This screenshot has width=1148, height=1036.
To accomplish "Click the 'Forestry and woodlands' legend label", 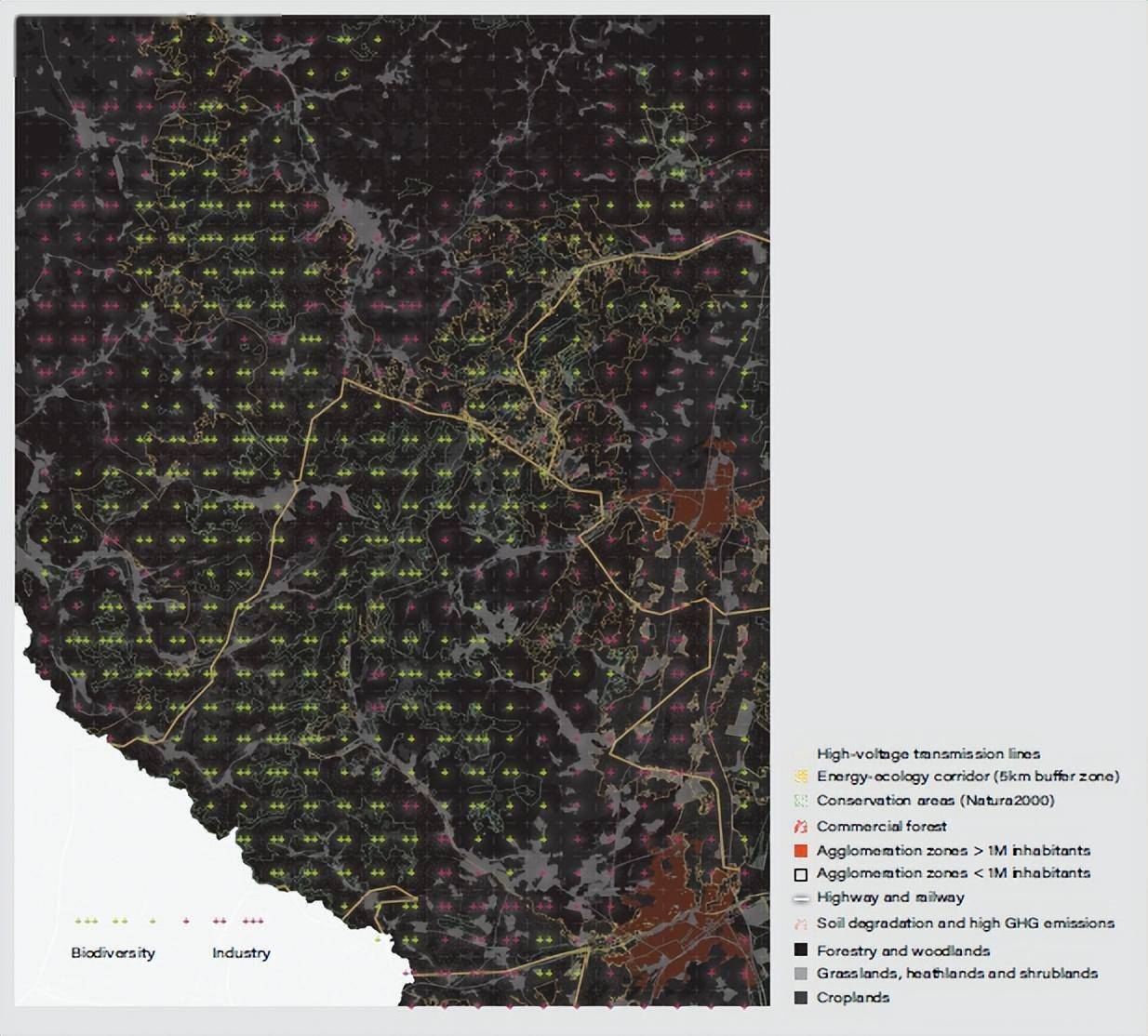I will [903, 950].
